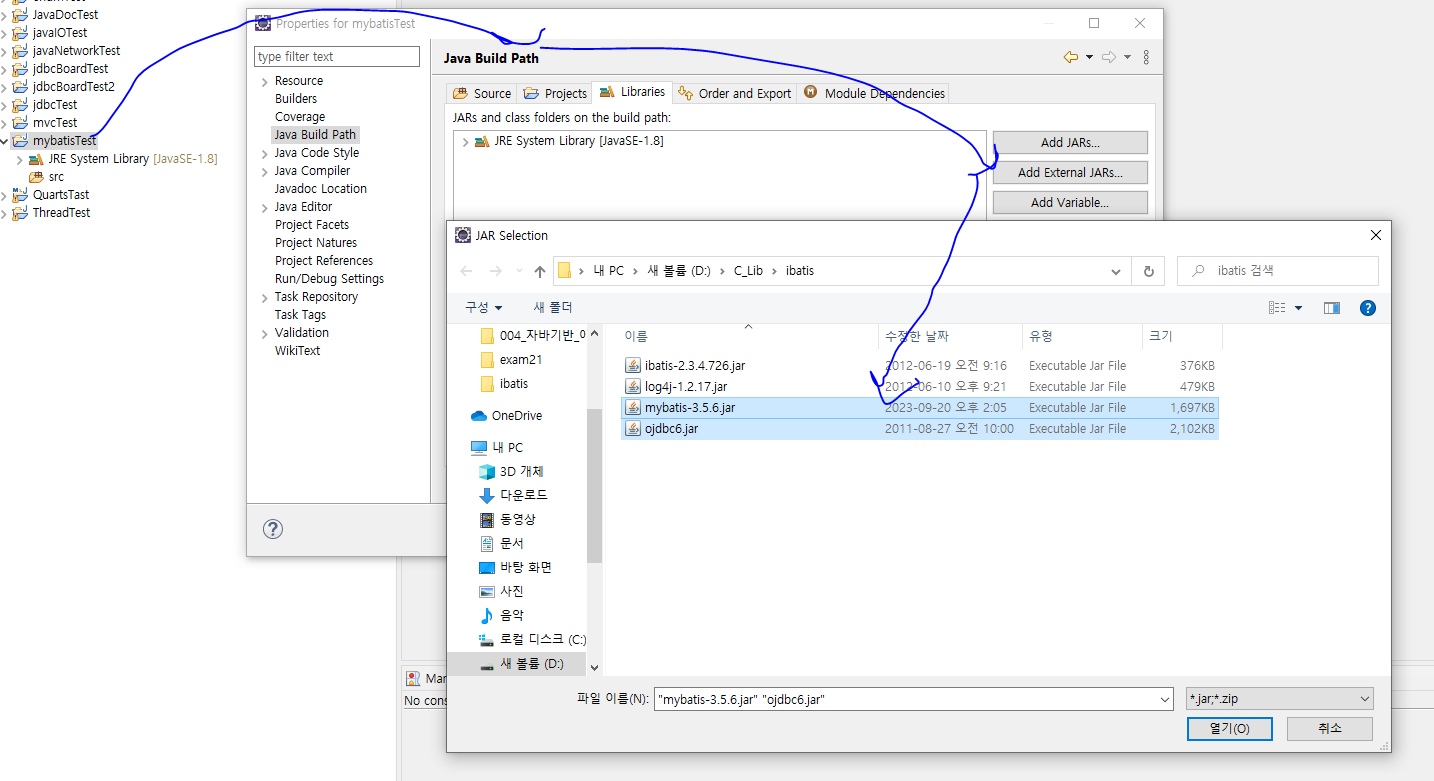Open 문서 folder

[511, 544]
